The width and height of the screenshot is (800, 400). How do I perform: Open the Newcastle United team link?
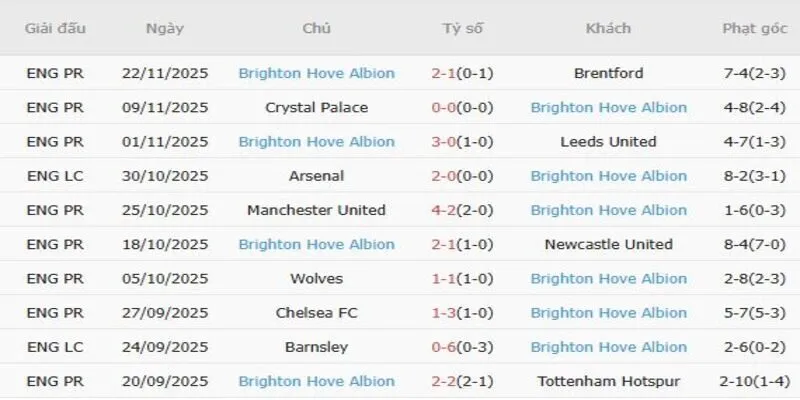pos(608,244)
